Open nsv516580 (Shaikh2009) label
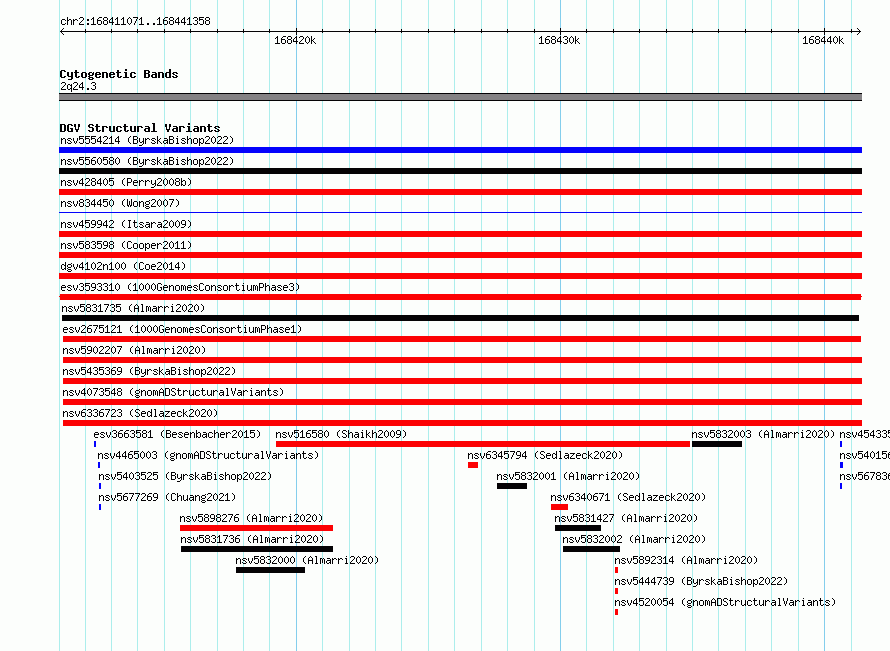 [341, 434]
